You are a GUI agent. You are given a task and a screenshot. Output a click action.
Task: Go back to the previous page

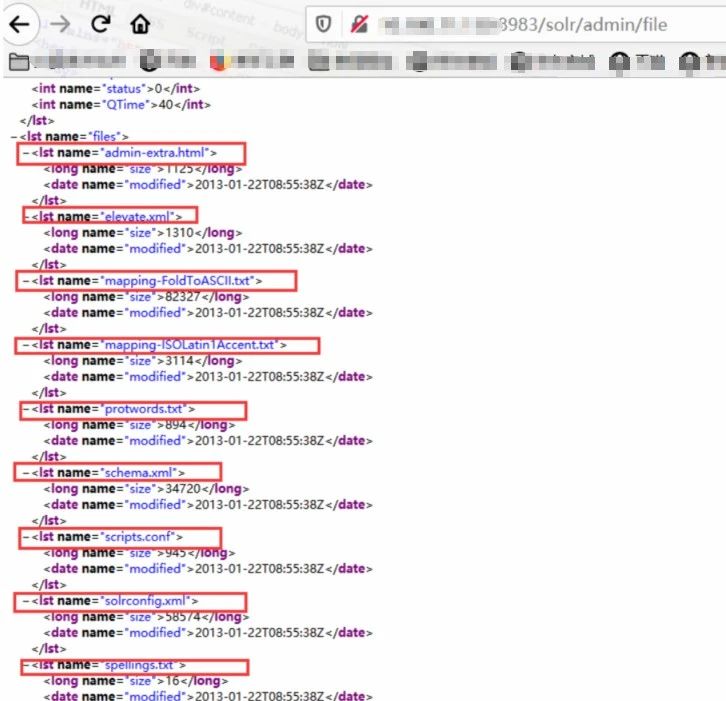pos(21,24)
